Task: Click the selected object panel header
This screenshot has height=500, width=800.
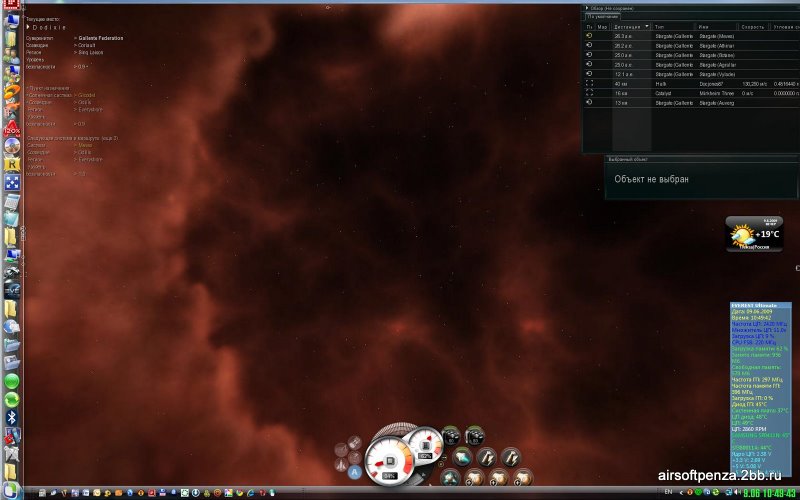Action: click(701, 159)
